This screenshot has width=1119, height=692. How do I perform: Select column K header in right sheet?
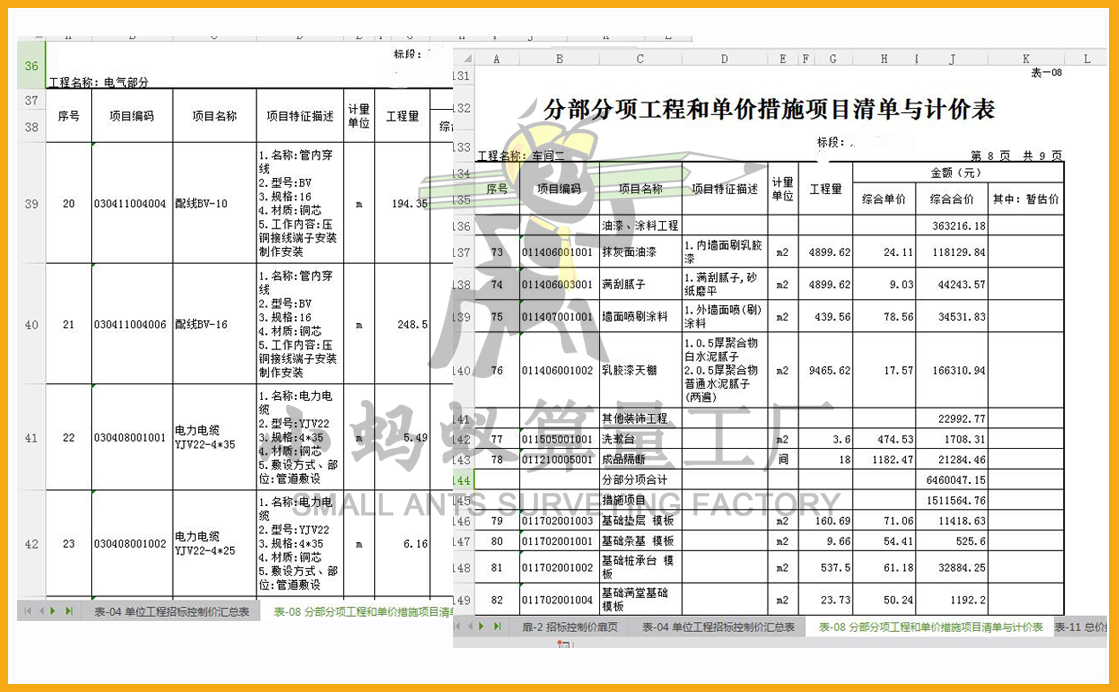click(1026, 60)
